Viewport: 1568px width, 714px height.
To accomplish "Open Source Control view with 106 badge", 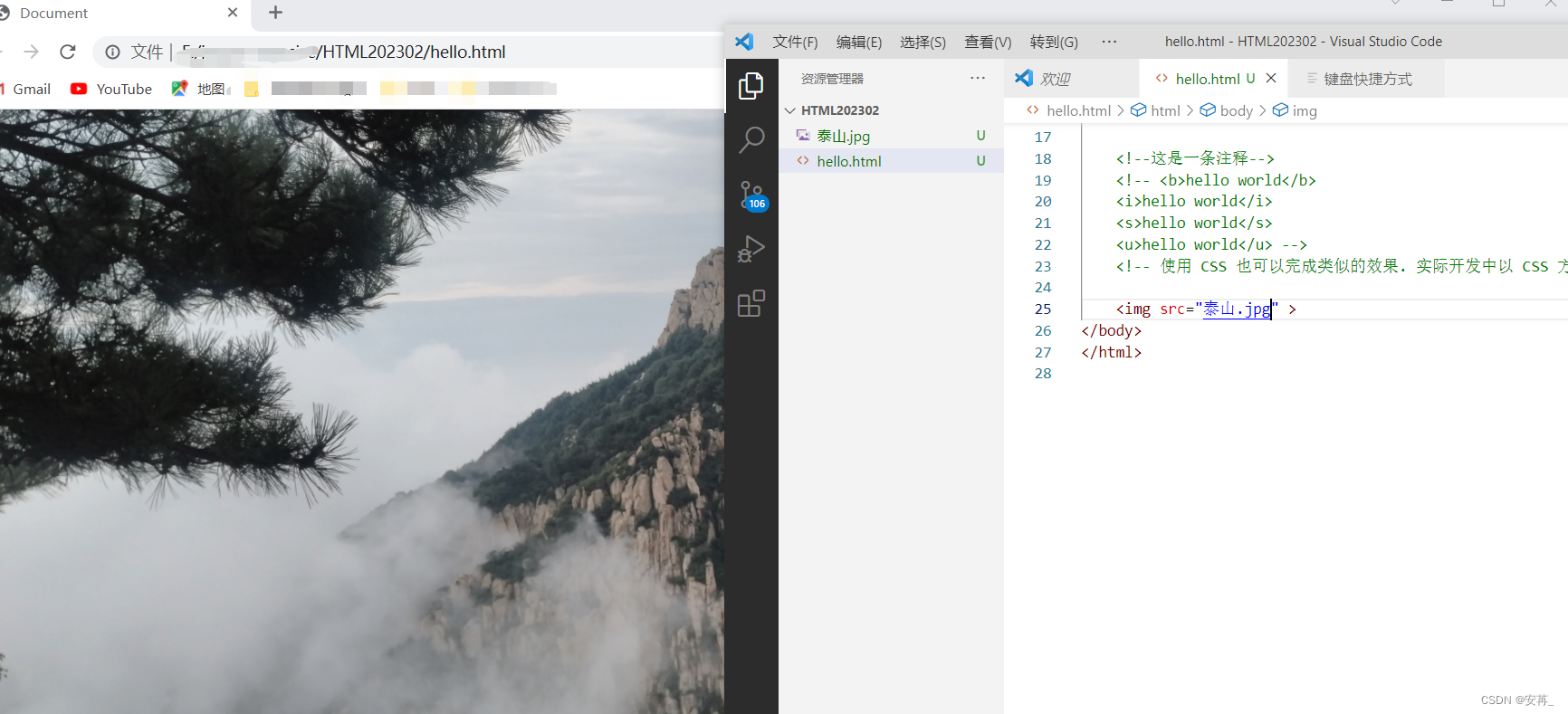I will pyautogui.click(x=751, y=195).
